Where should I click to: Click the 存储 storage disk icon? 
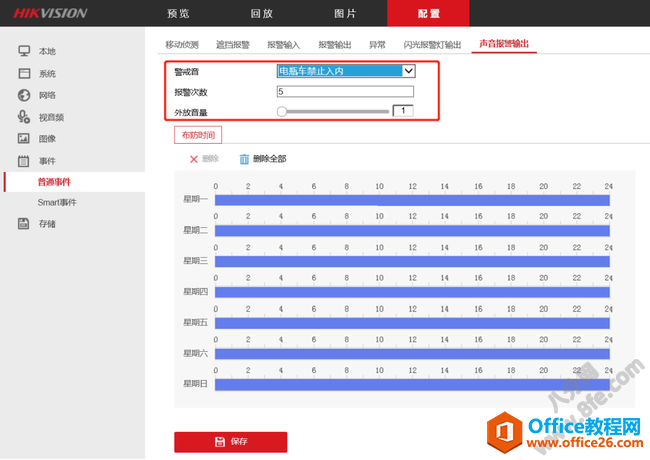pos(24,223)
